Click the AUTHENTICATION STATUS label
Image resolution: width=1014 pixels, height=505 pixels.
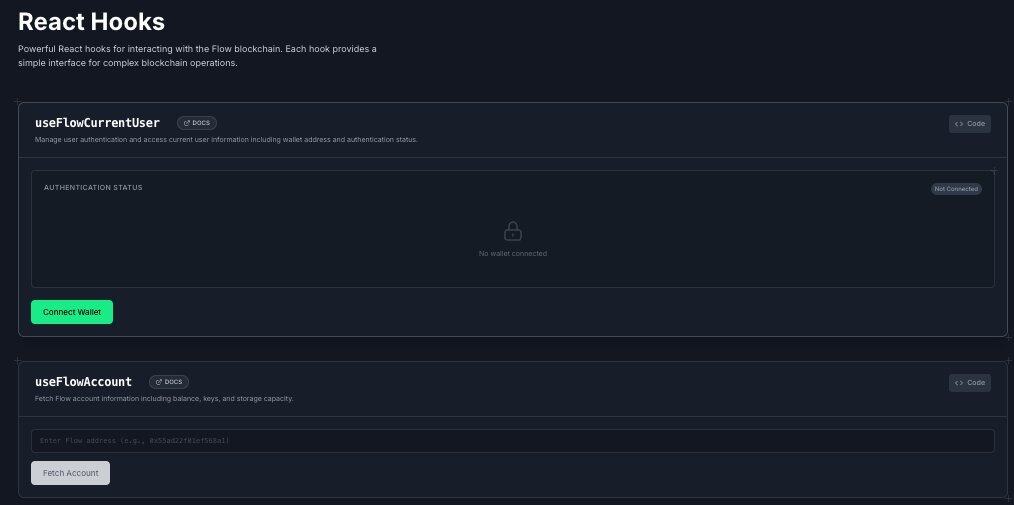click(x=93, y=188)
